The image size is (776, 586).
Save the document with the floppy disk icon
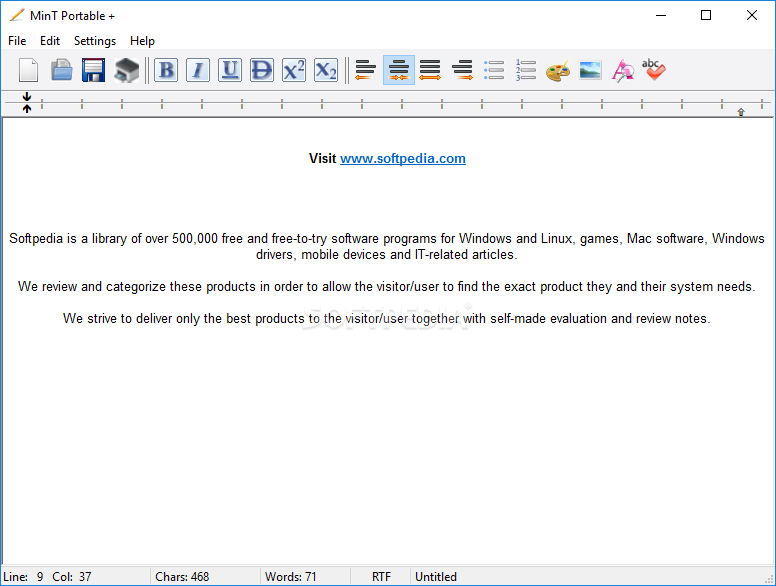tap(94, 70)
